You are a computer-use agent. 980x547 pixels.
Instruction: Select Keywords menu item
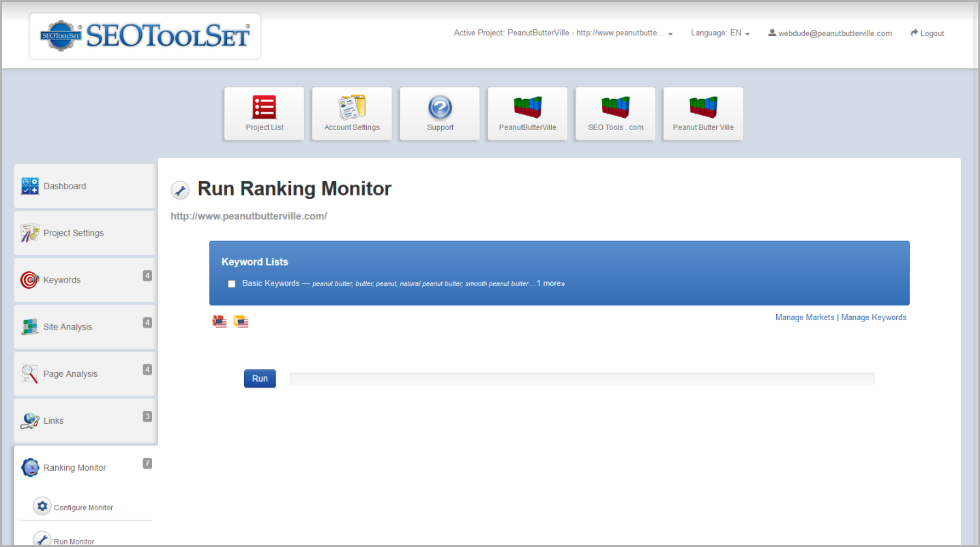click(x=85, y=279)
